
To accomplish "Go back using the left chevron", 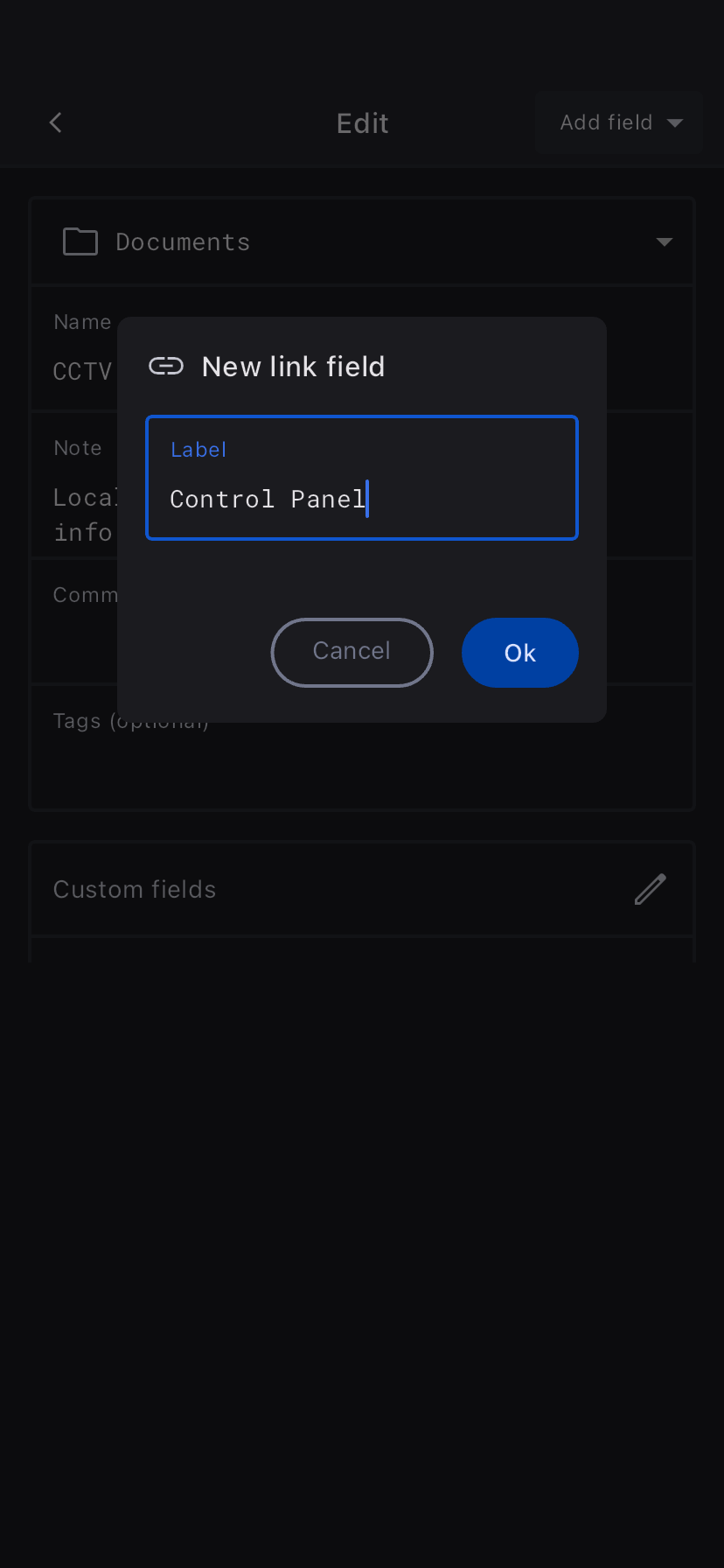I will (56, 122).
